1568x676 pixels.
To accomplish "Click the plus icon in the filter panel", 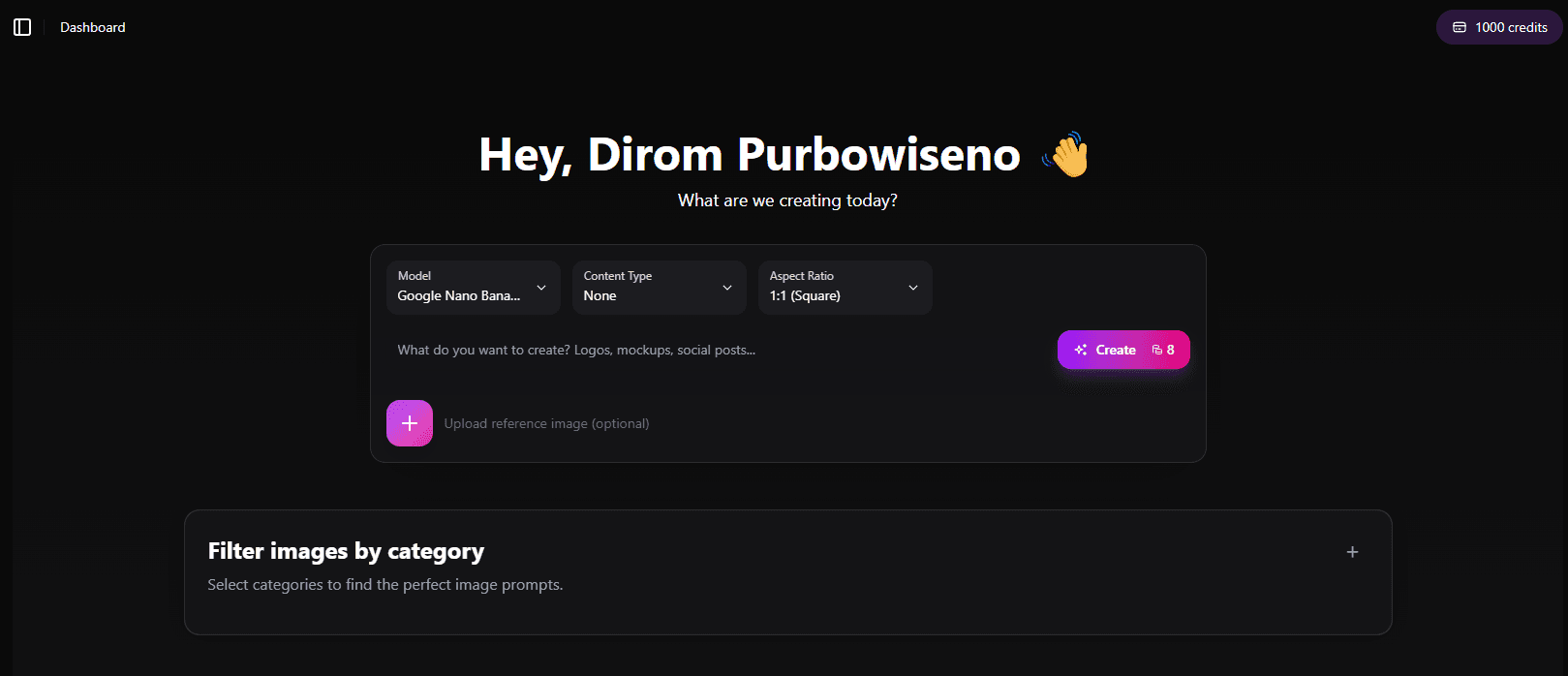I will 1352,552.
